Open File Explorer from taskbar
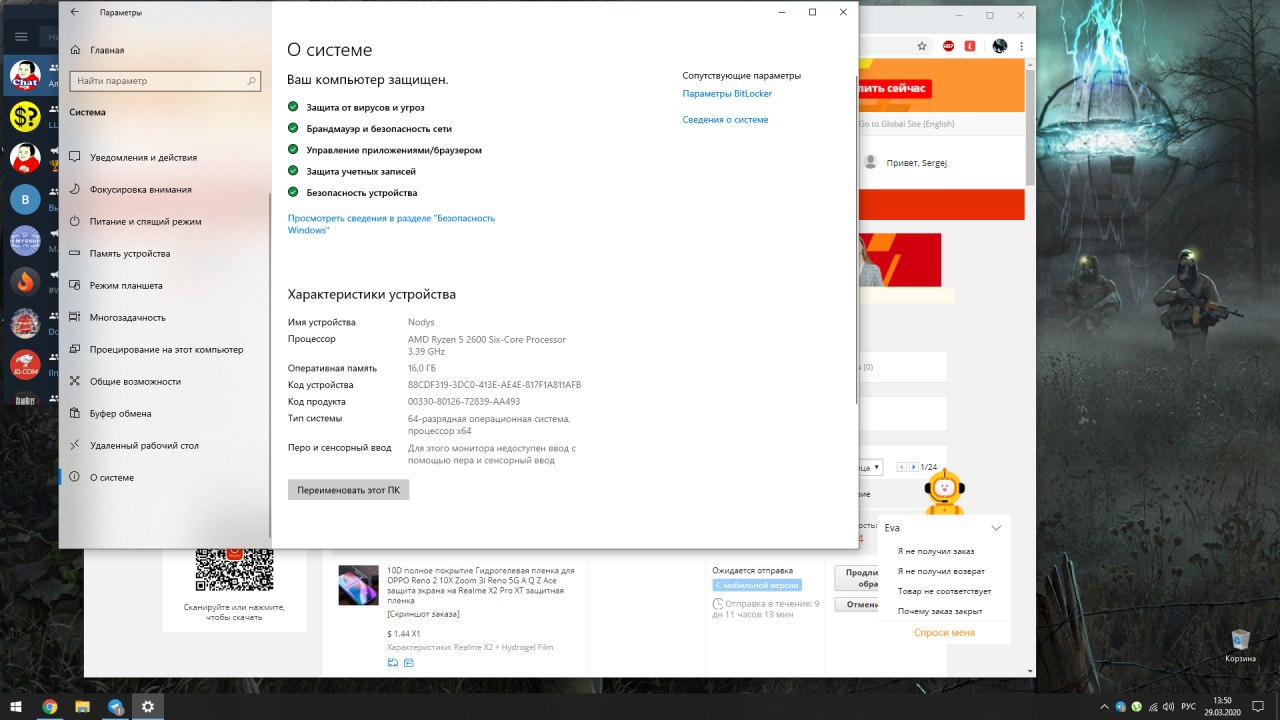Image resolution: width=1280 pixels, height=720 pixels. click(x=82, y=706)
